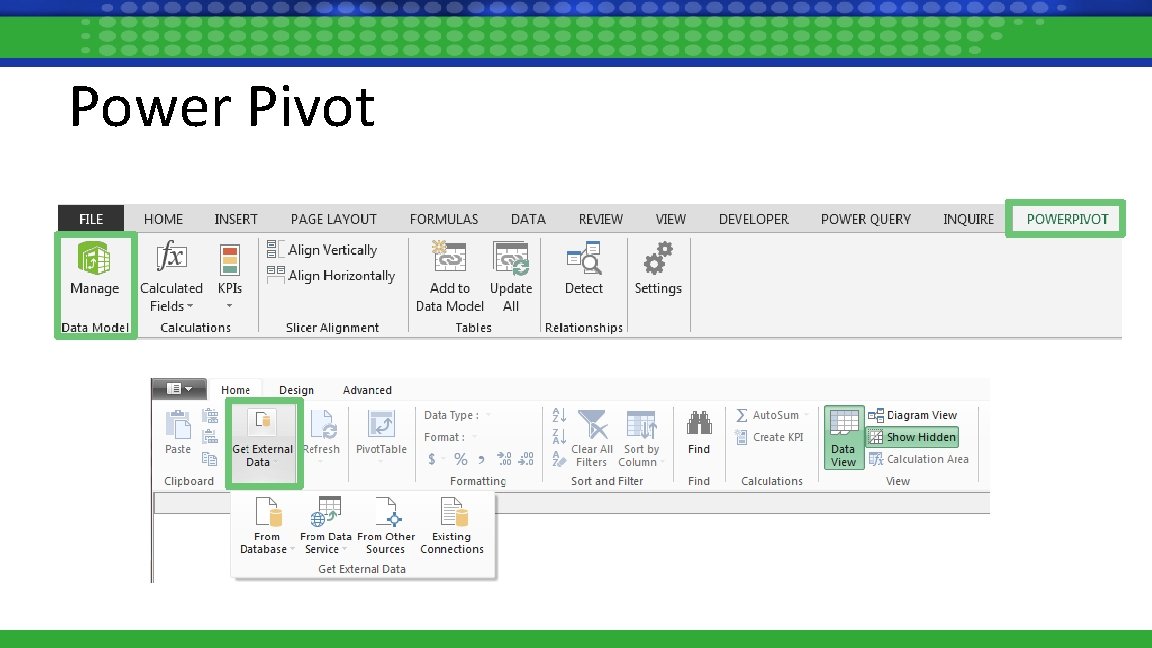Click the Calculated Fields fx icon
Viewport: 1152px width, 648px height.
point(171,257)
